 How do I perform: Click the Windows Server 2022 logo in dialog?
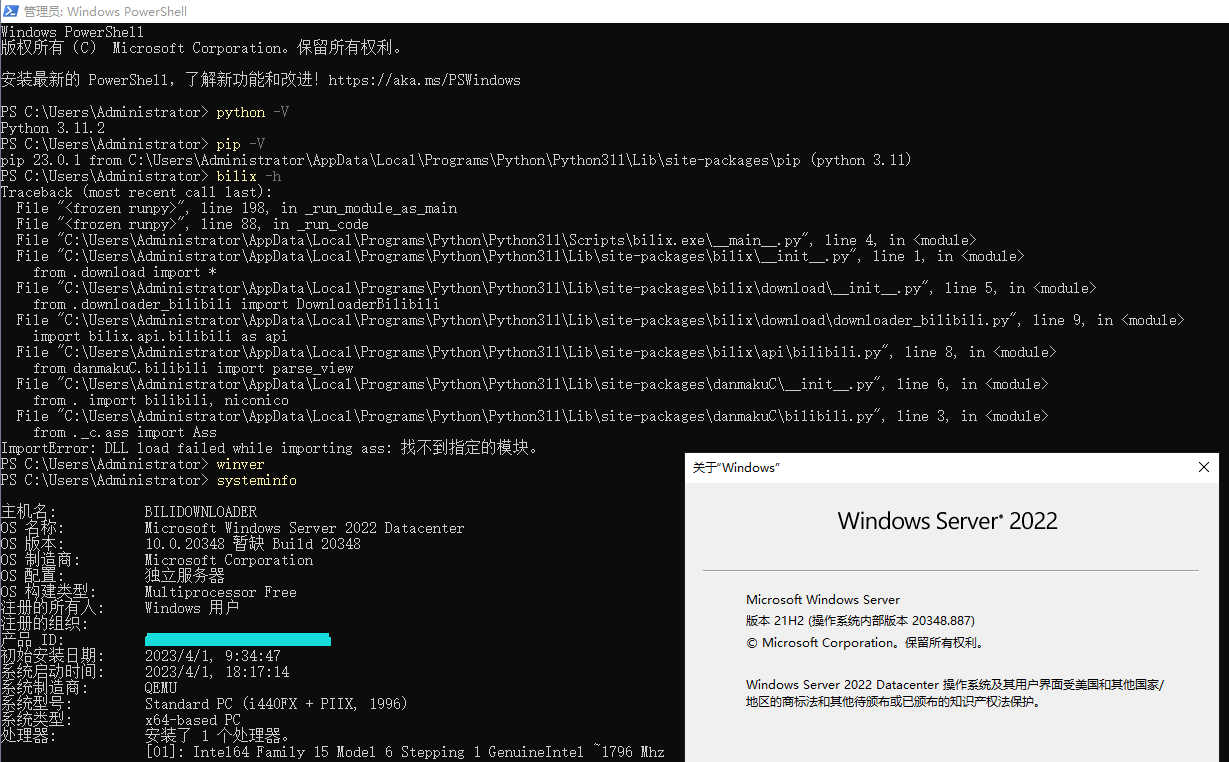(x=946, y=520)
